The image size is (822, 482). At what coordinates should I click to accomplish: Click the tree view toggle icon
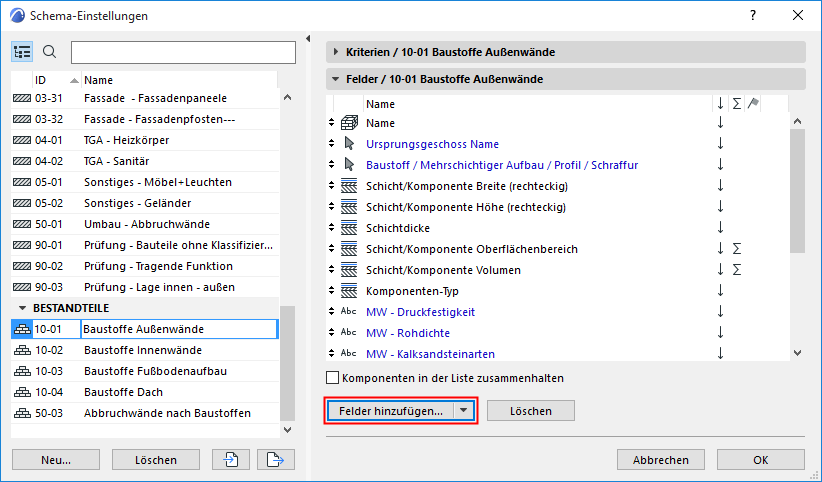click(23, 52)
